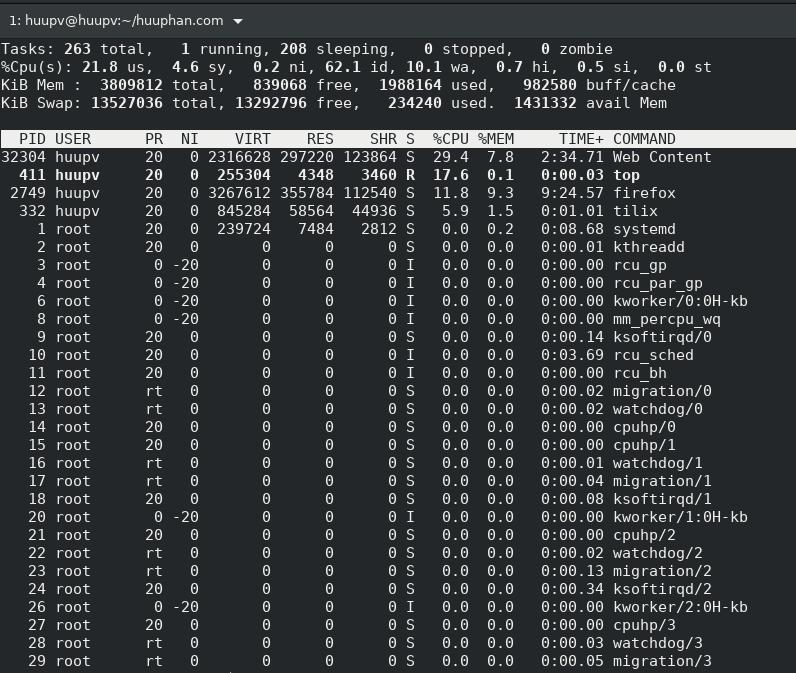Screen dimensions: 796x673
Task: Click PID 32304 in the process list
Action: tap(23, 157)
